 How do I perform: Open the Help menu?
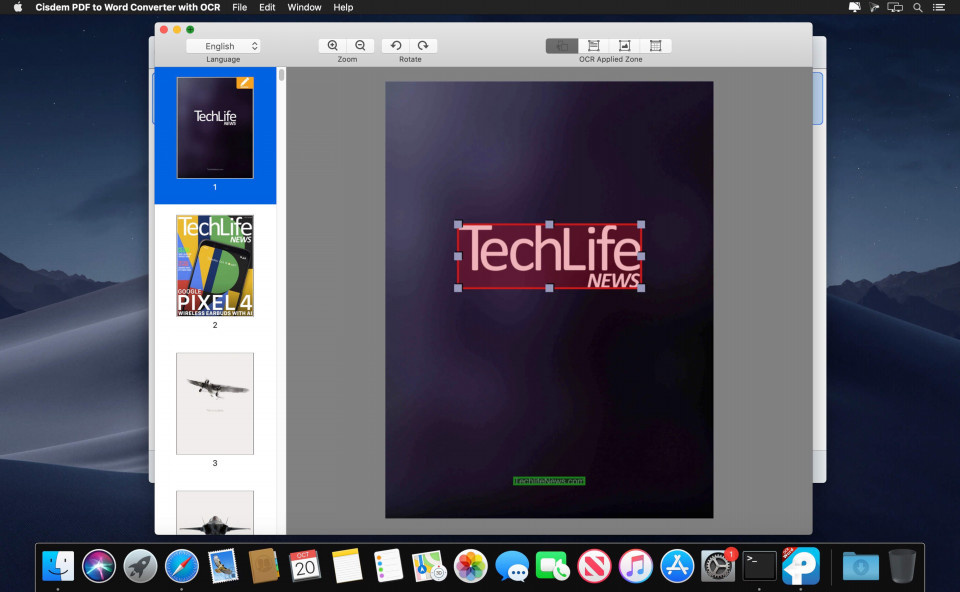pos(343,7)
